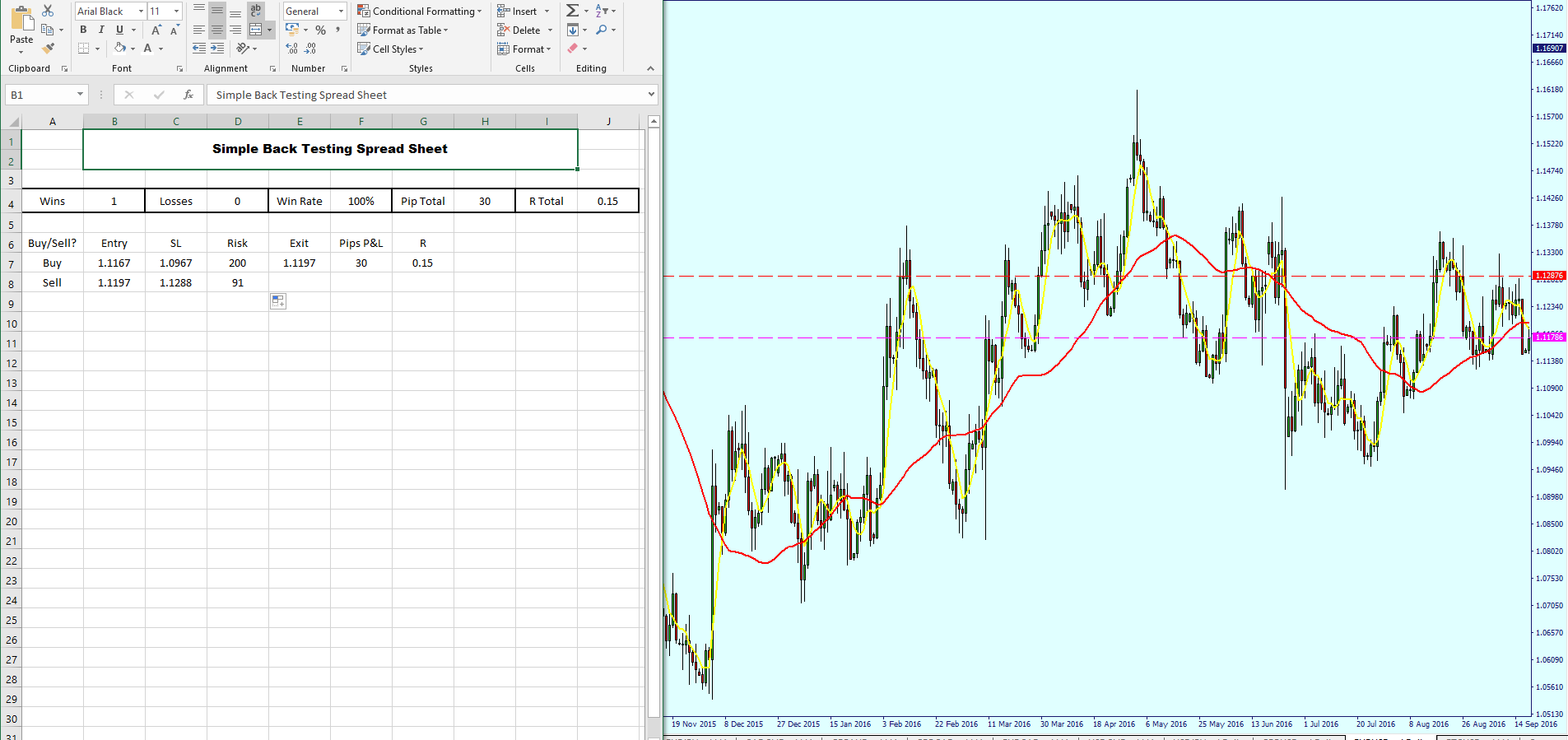Open the Fill Color paint bucket
Screen dimensions: 1568x740
(120, 49)
